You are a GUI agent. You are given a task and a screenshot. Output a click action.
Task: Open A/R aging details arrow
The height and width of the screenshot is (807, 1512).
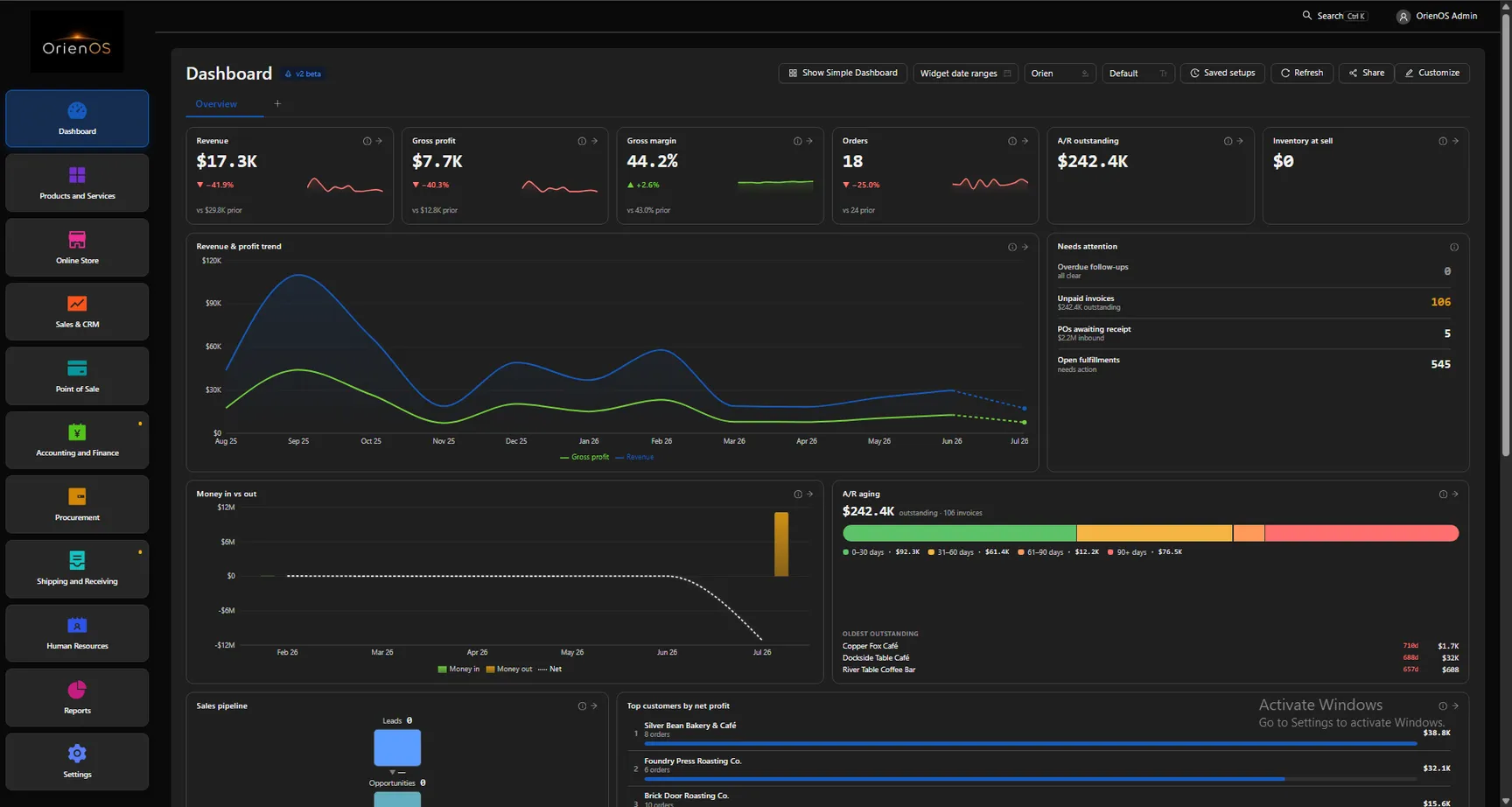click(x=1455, y=495)
